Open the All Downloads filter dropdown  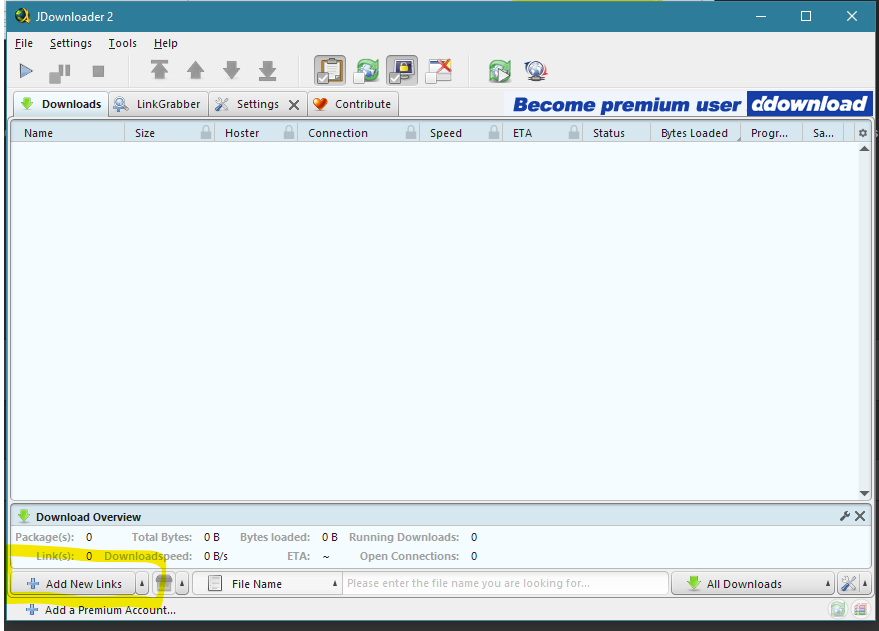pyautogui.click(x=753, y=584)
